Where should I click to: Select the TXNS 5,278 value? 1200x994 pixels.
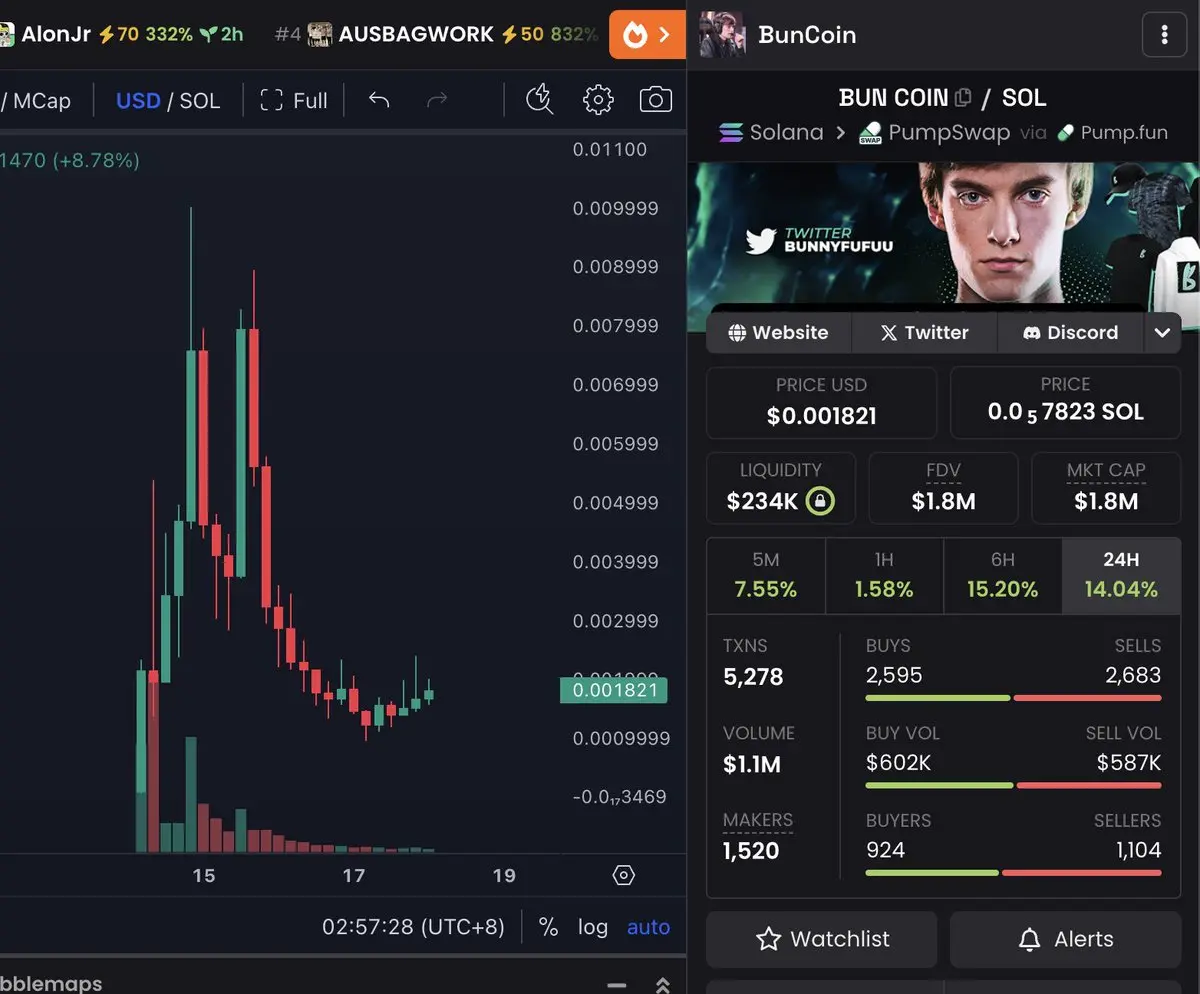click(753, 677)
